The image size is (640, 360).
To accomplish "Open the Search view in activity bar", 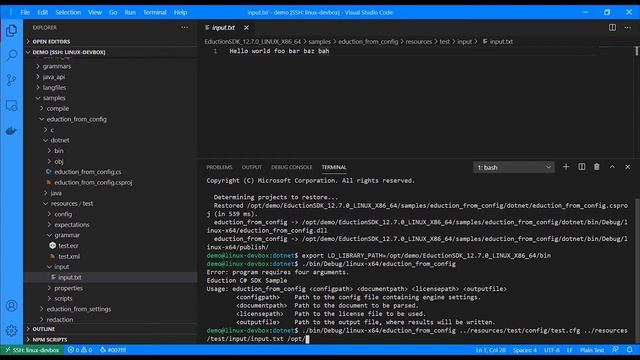I will pos(11,55).
